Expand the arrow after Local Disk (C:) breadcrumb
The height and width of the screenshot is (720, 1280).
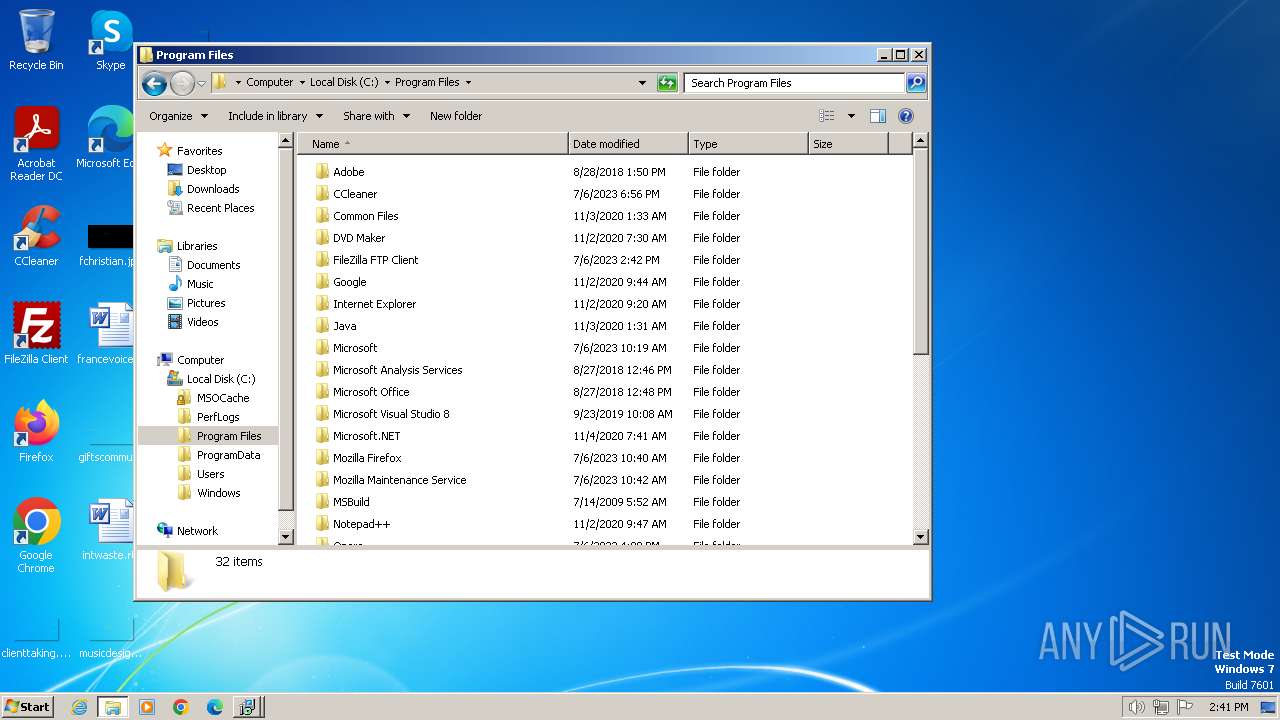[387, 83]
